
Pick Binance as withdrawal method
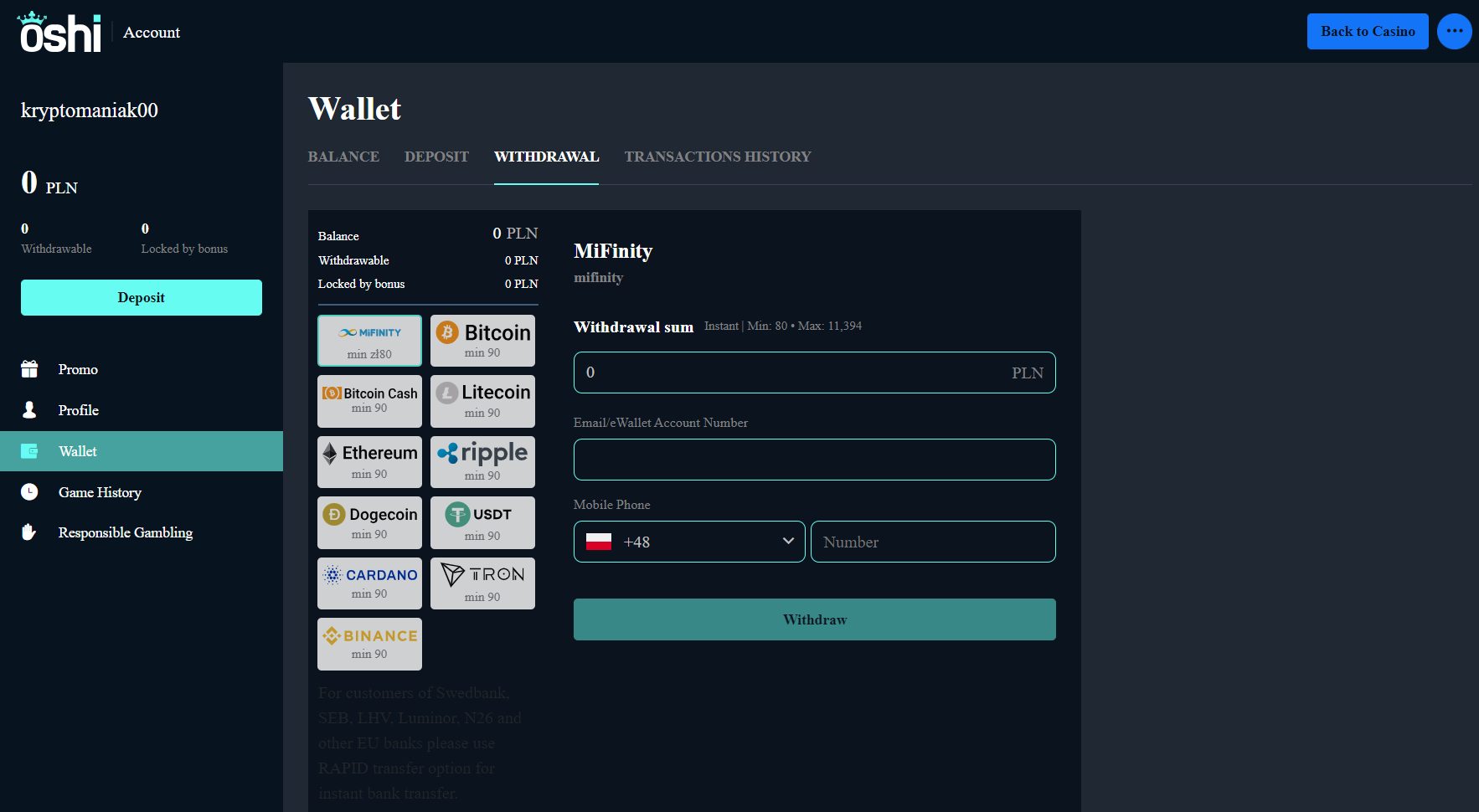coord(369,644)
